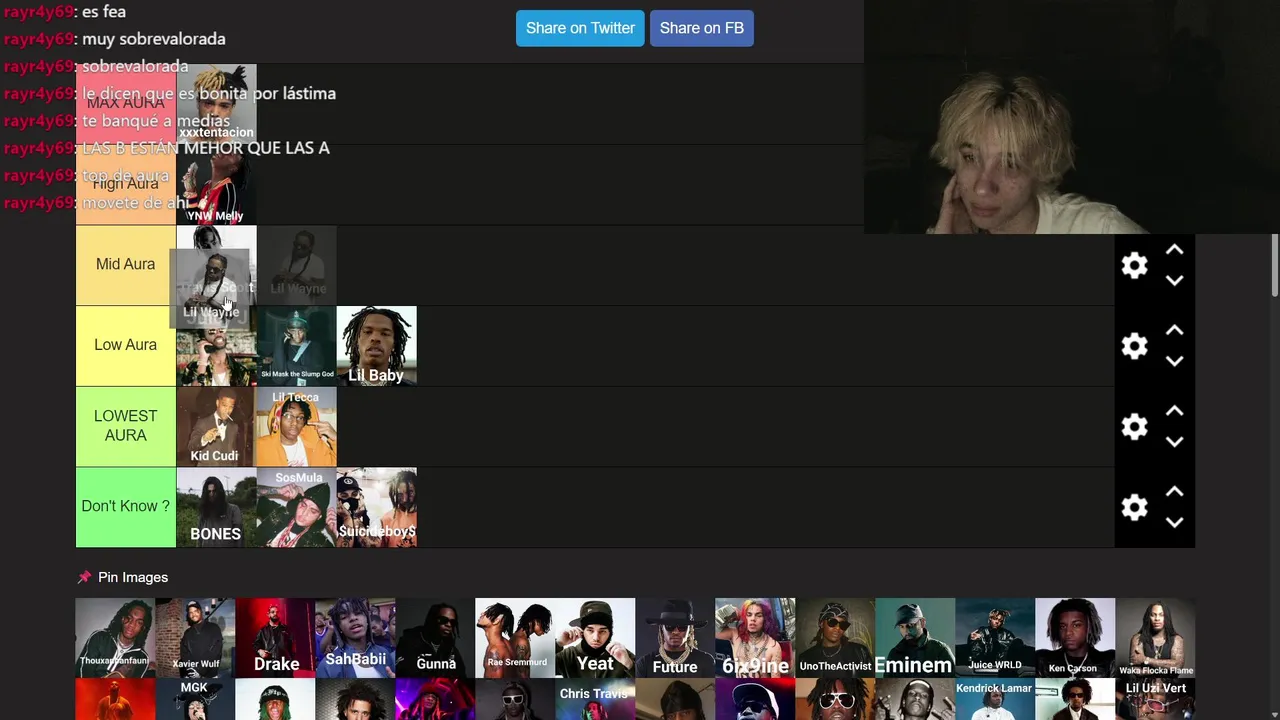Choose the SuicideboyS image
The width and height of the screenshot is (1280, 720).
click(x=377, y=507)
